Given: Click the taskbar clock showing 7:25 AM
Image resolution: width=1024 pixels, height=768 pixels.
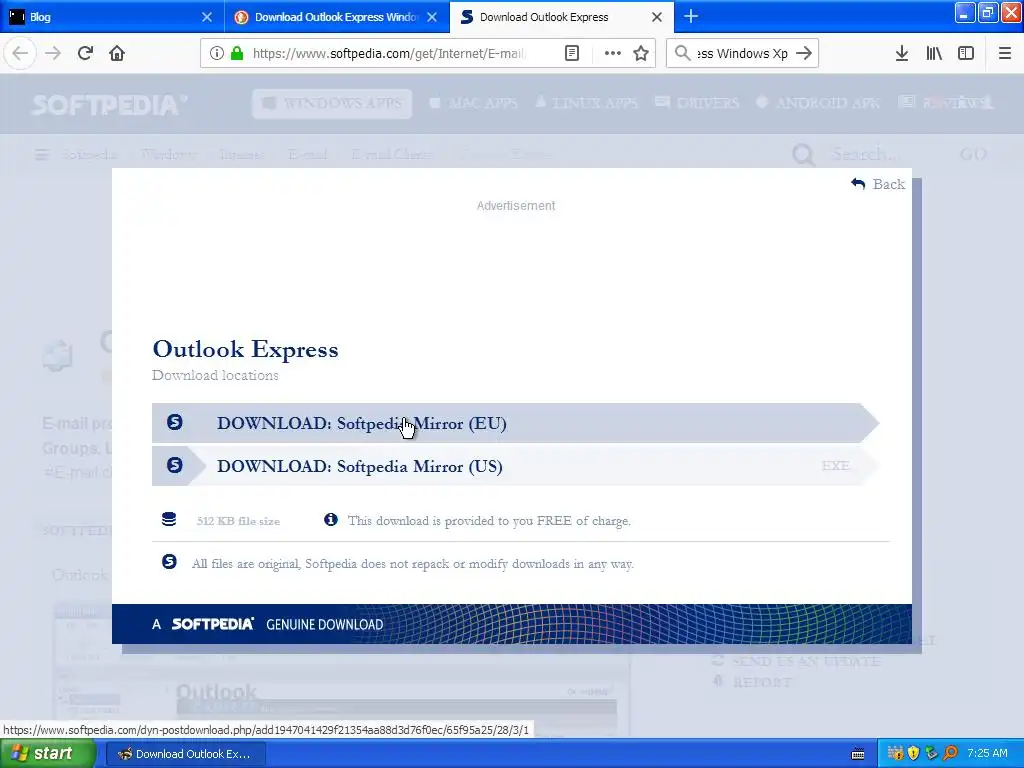Looking at the screenshot, I should pos(987,754).
